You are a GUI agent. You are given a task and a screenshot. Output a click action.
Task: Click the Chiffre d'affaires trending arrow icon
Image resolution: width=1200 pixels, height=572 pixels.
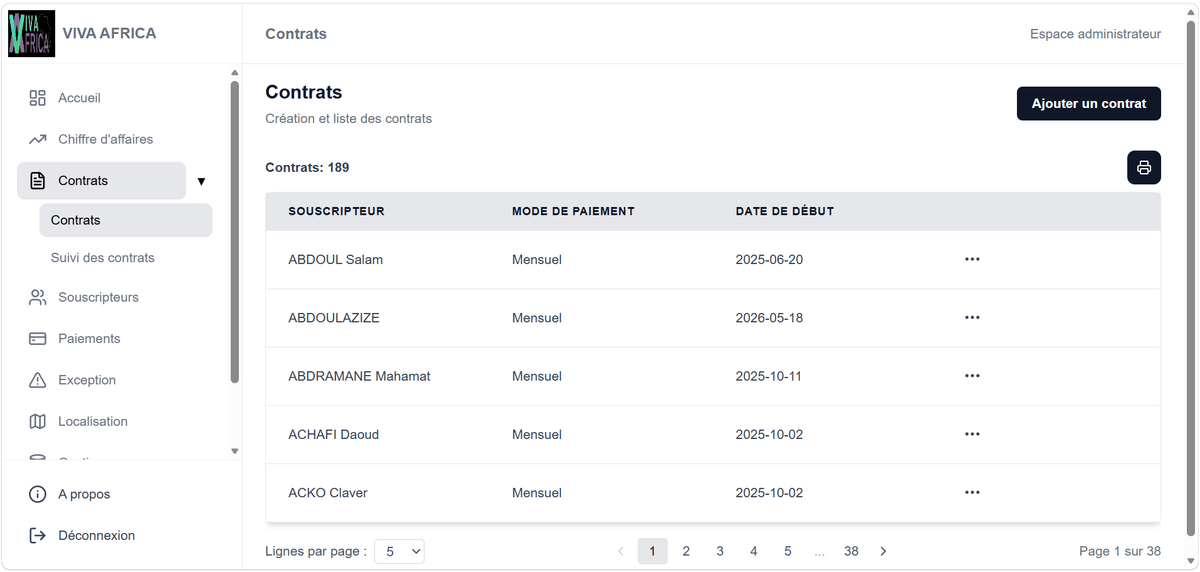(x=38, y=139)
